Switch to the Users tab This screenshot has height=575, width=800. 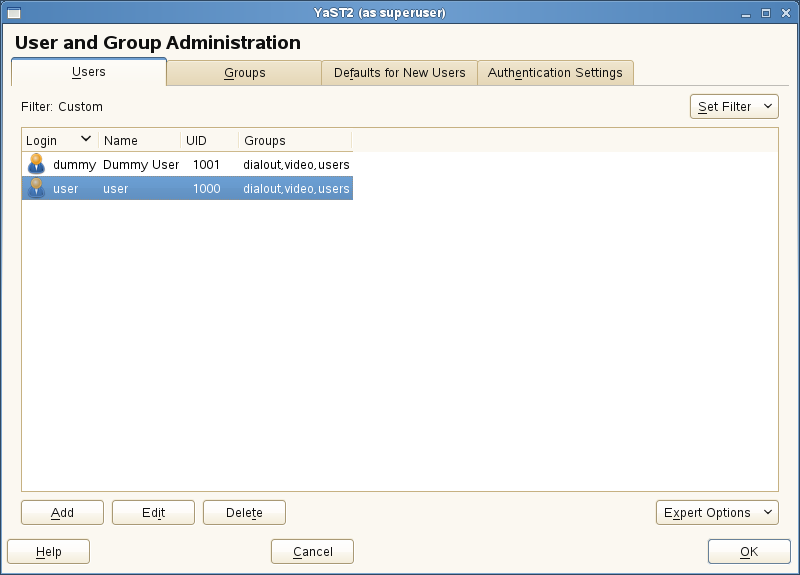tap(89, 72)
